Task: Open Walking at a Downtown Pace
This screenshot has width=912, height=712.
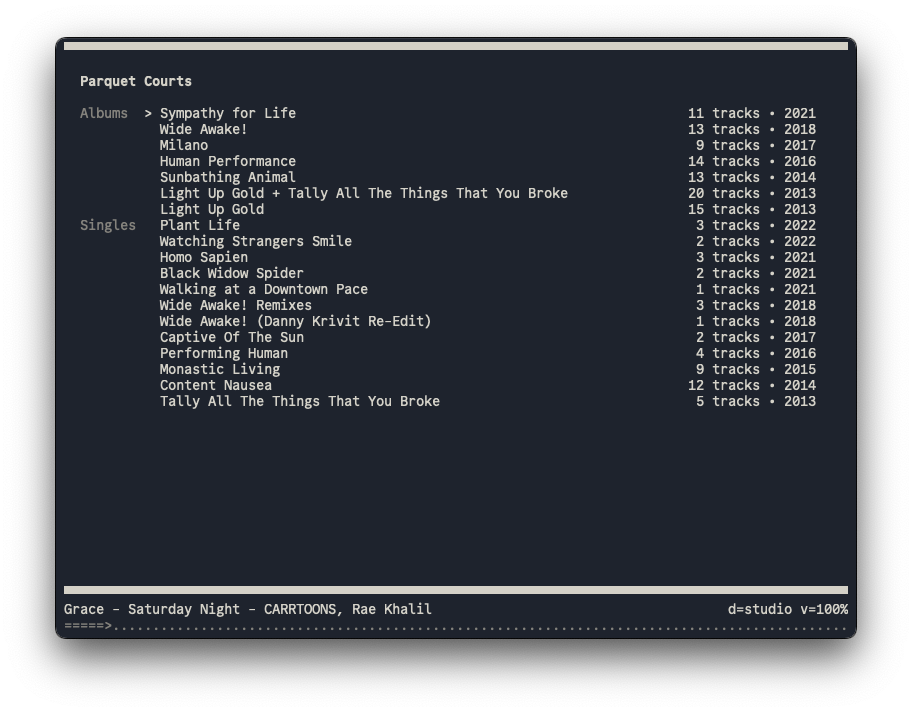Action: tap(264, 289)
